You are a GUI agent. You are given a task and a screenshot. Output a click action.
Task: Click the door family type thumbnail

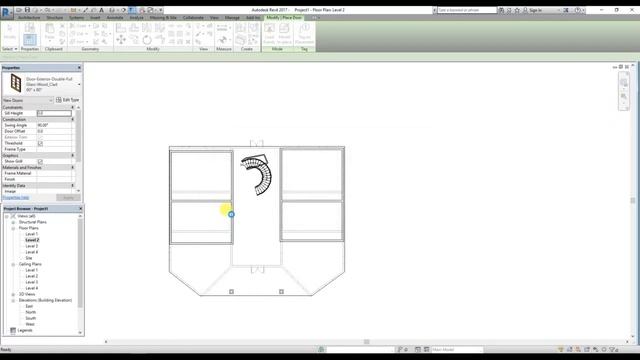coord(16,83)
